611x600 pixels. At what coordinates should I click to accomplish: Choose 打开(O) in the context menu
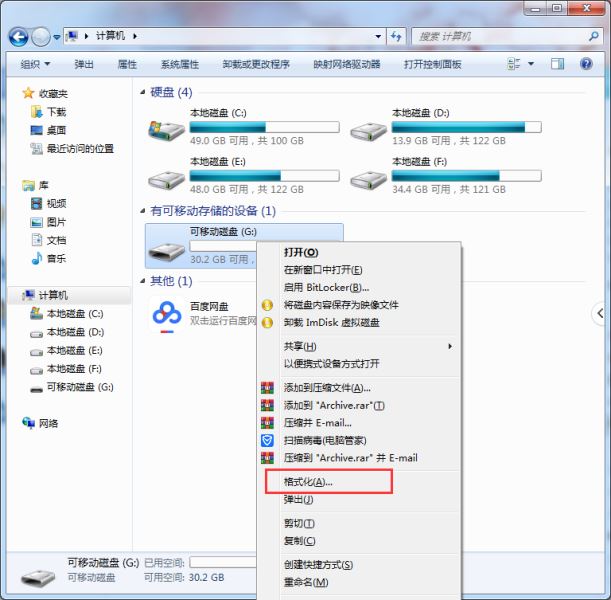pos(359,252)
